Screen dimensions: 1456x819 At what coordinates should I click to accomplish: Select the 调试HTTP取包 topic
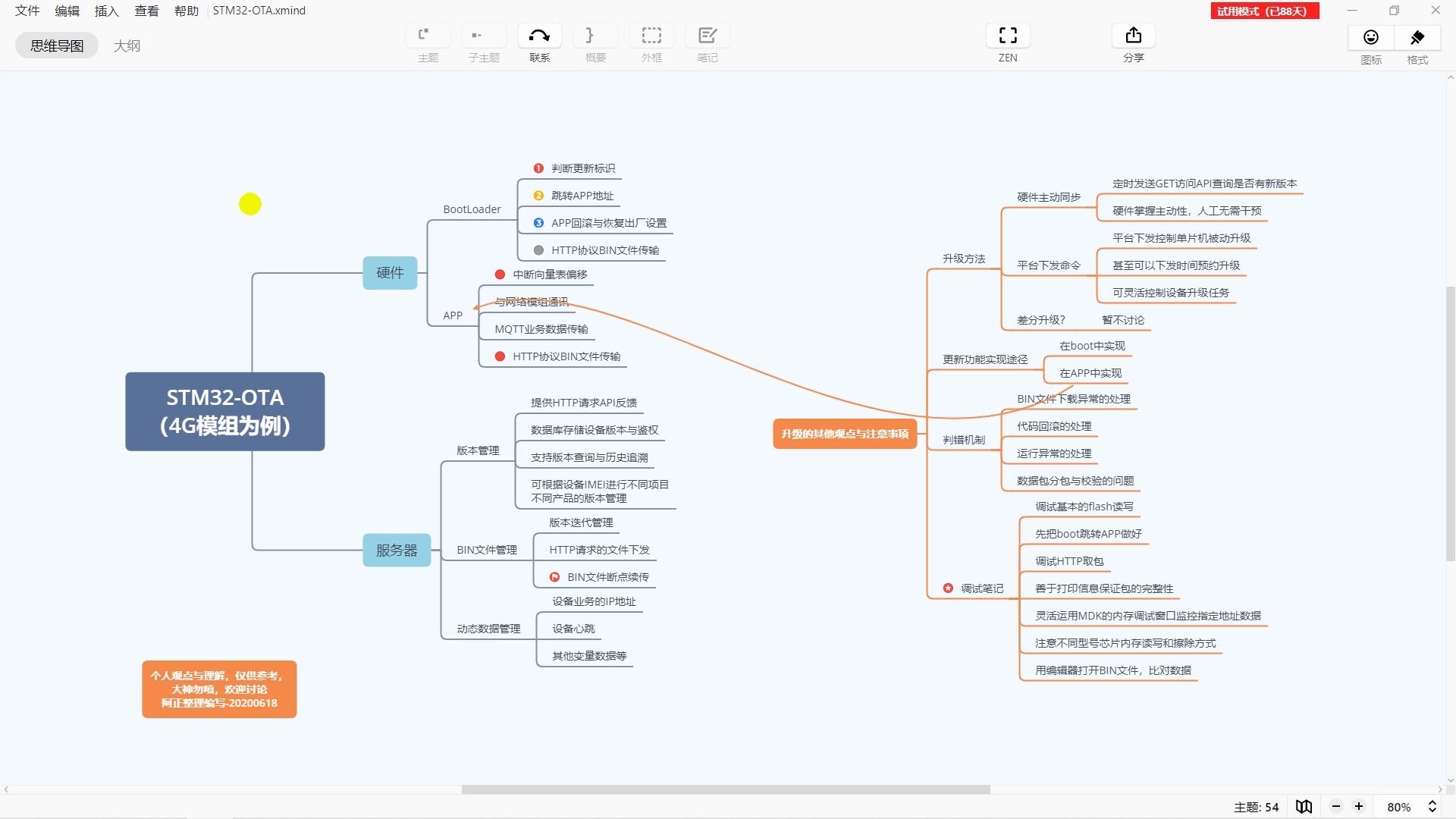[x=1069, y=561]
